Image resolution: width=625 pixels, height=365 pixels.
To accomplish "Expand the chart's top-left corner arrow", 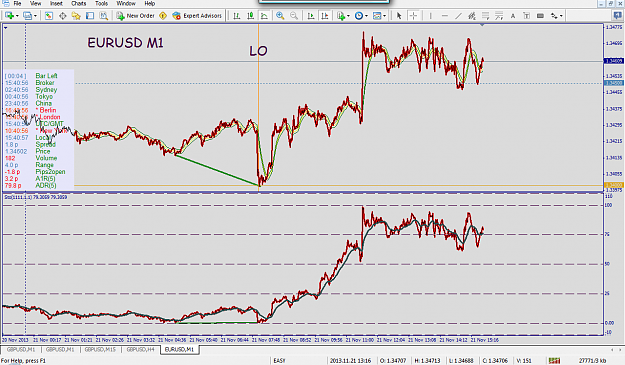I will (x=6, y=27).
